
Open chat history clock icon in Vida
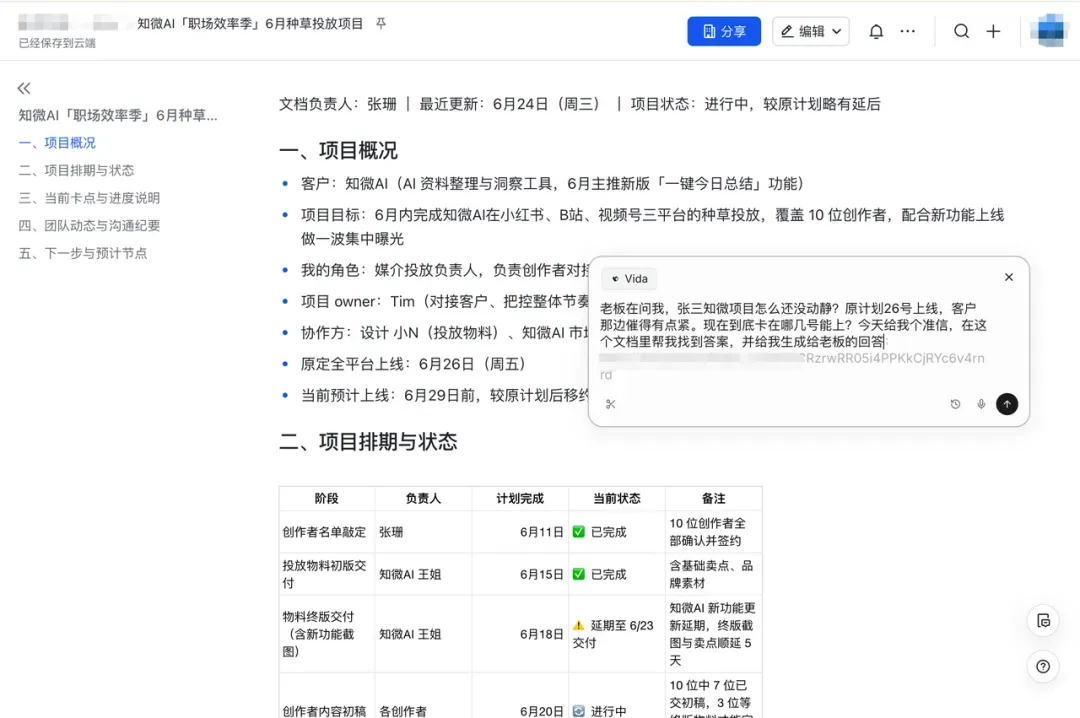click(955, 404)
